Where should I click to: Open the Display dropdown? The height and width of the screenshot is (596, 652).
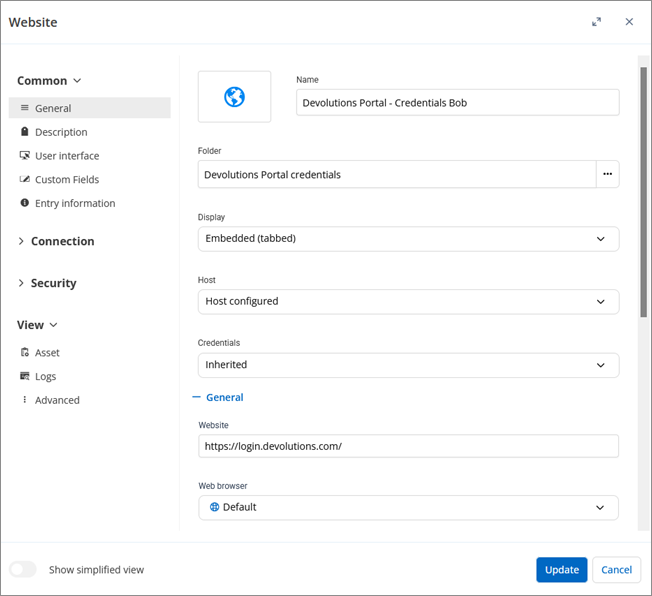(x=408, y=239)
